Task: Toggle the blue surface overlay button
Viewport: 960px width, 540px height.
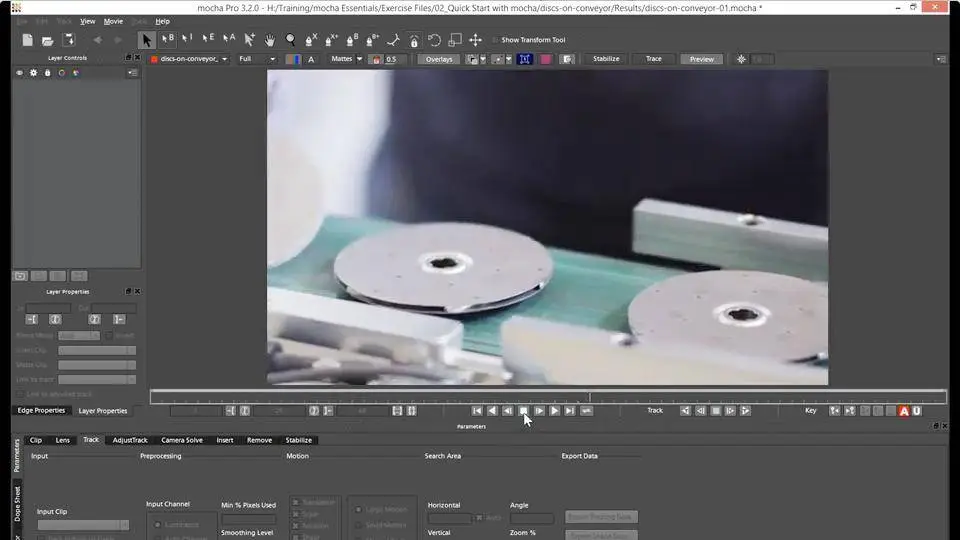Action: pos(525,59)
